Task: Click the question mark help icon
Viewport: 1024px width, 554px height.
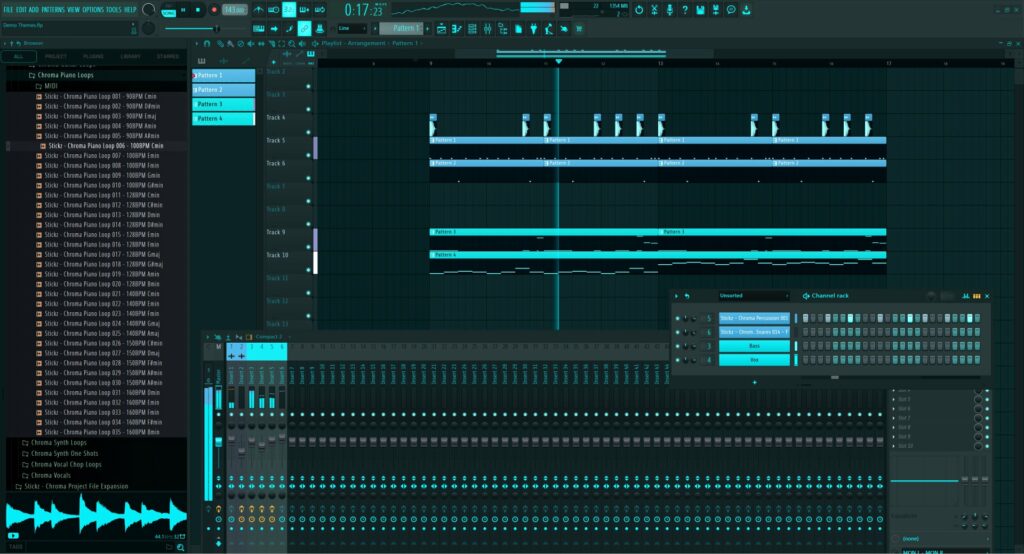Action: pyautogui.click(x=685, y=10)
